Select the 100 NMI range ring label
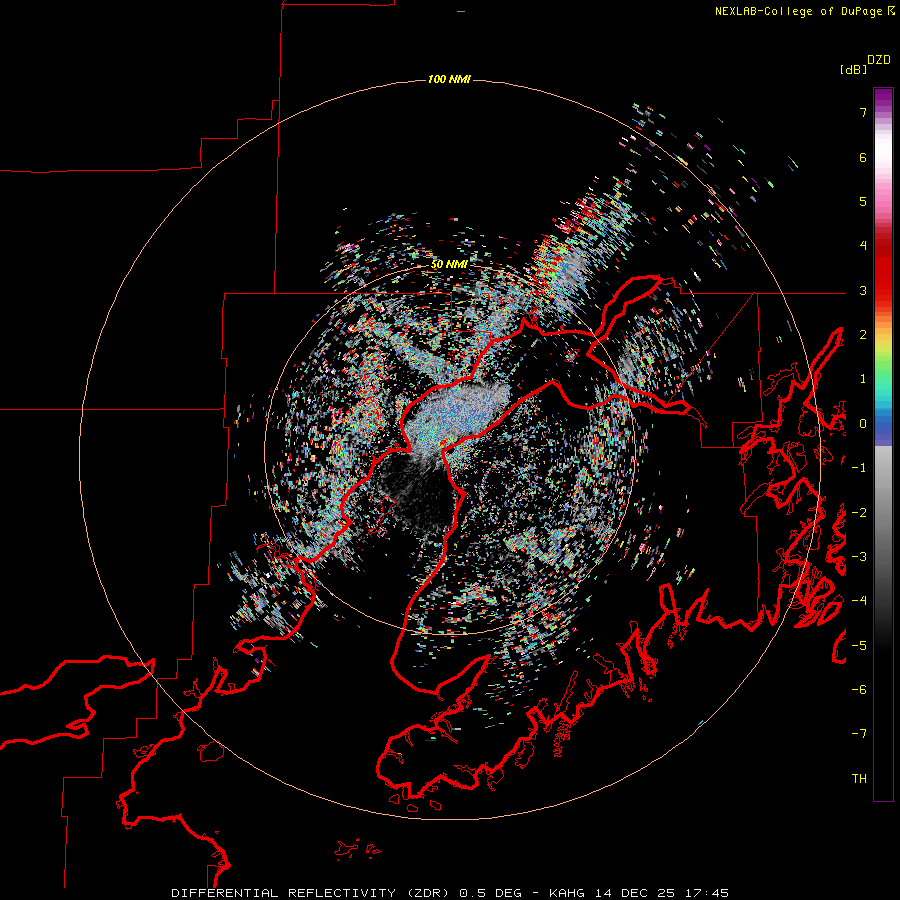Image resolution: width=900 pixels, height=900 pixels. click(449, 79)
